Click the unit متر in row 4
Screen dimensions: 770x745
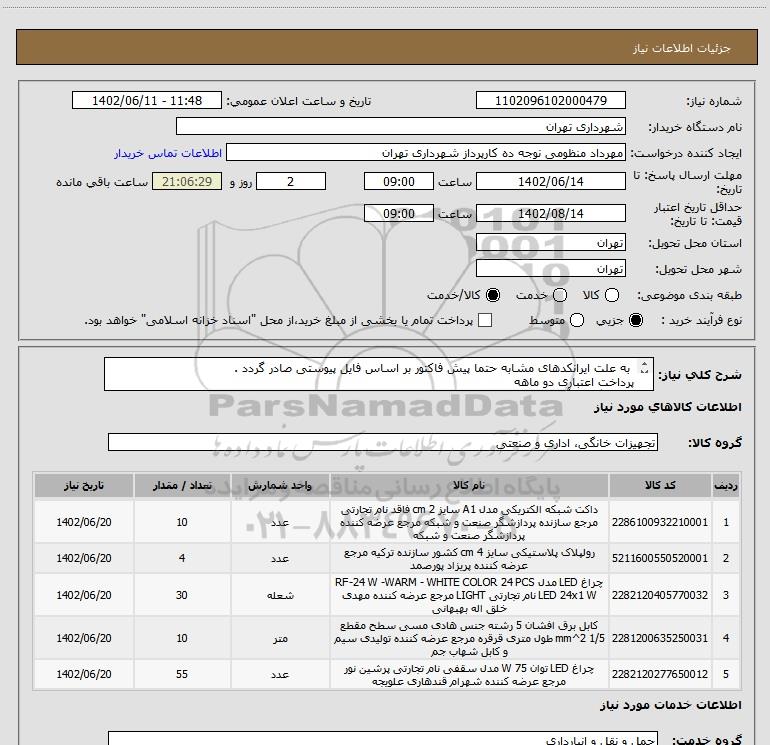[280, 638]
